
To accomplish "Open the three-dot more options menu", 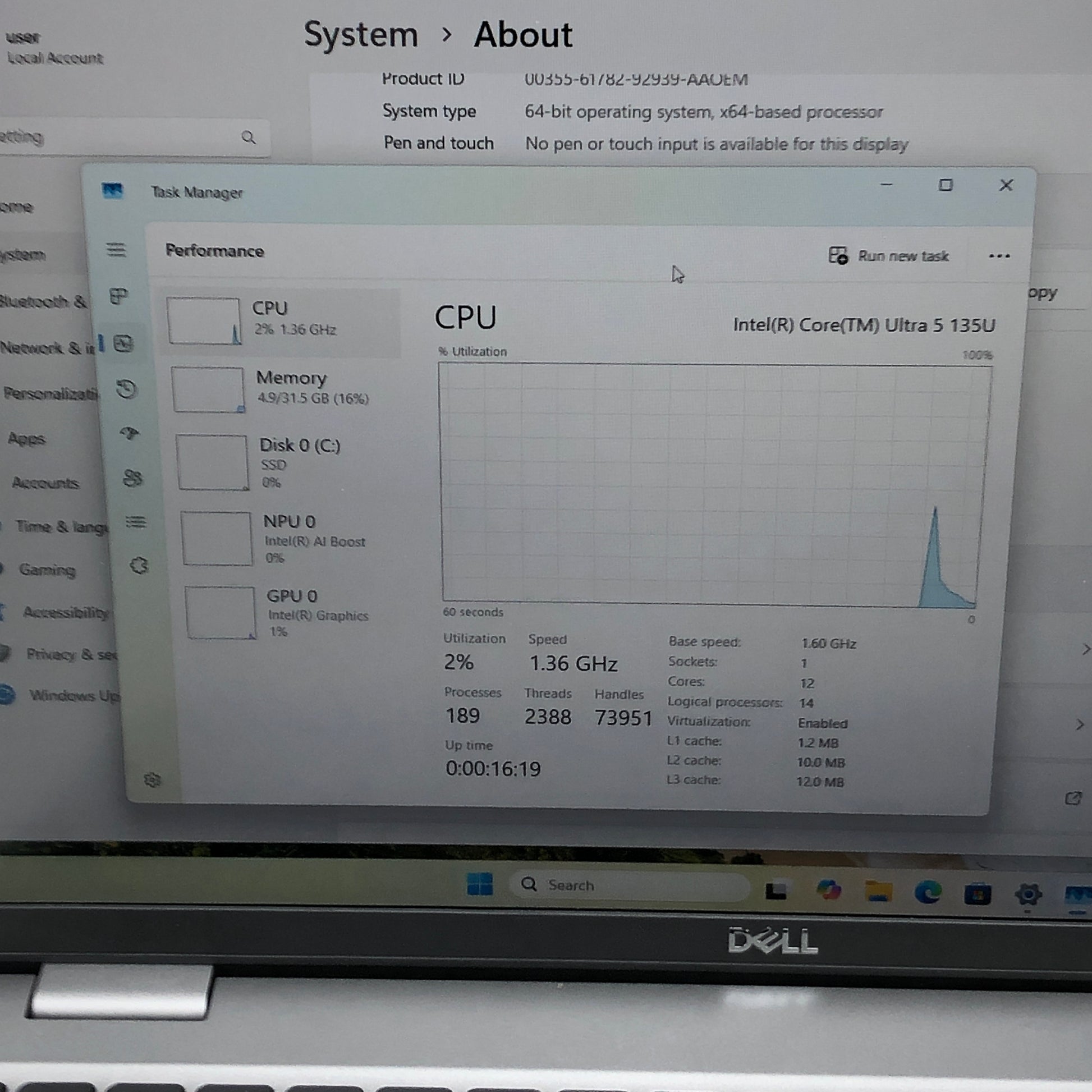I will tap(999, 256).
